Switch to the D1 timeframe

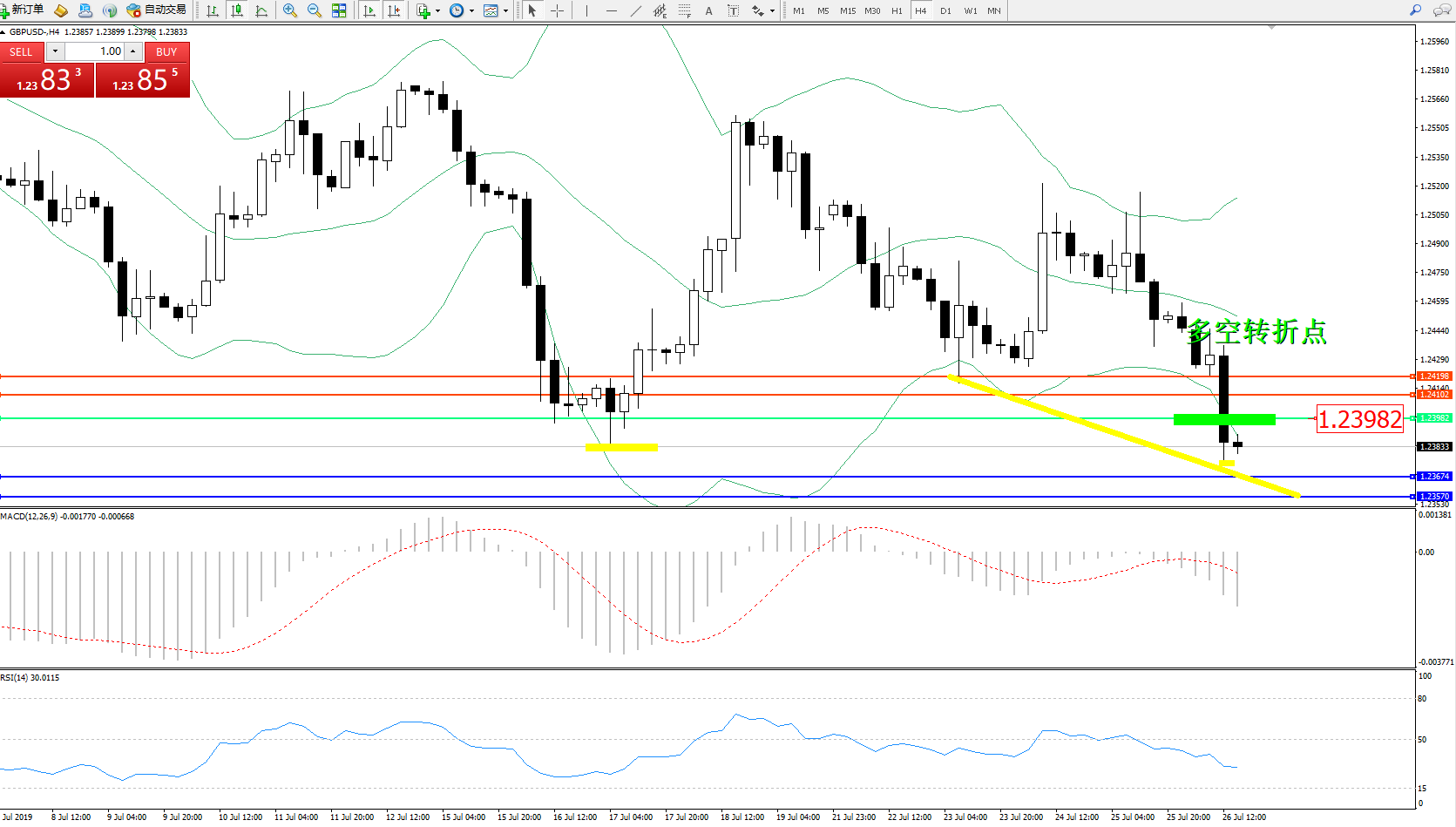pos(945,10)
